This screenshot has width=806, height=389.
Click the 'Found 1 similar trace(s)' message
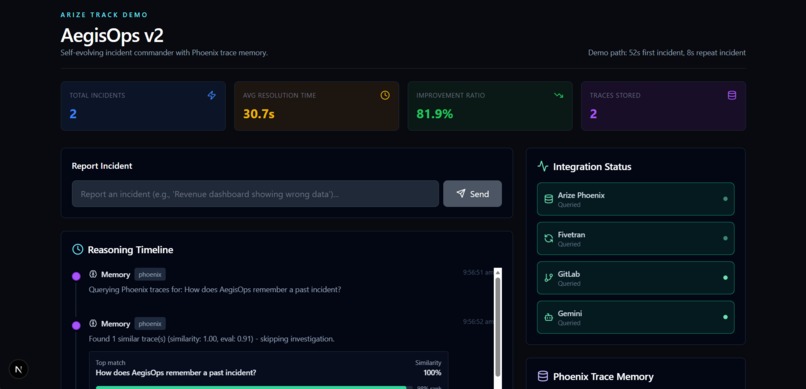point(211,339)
